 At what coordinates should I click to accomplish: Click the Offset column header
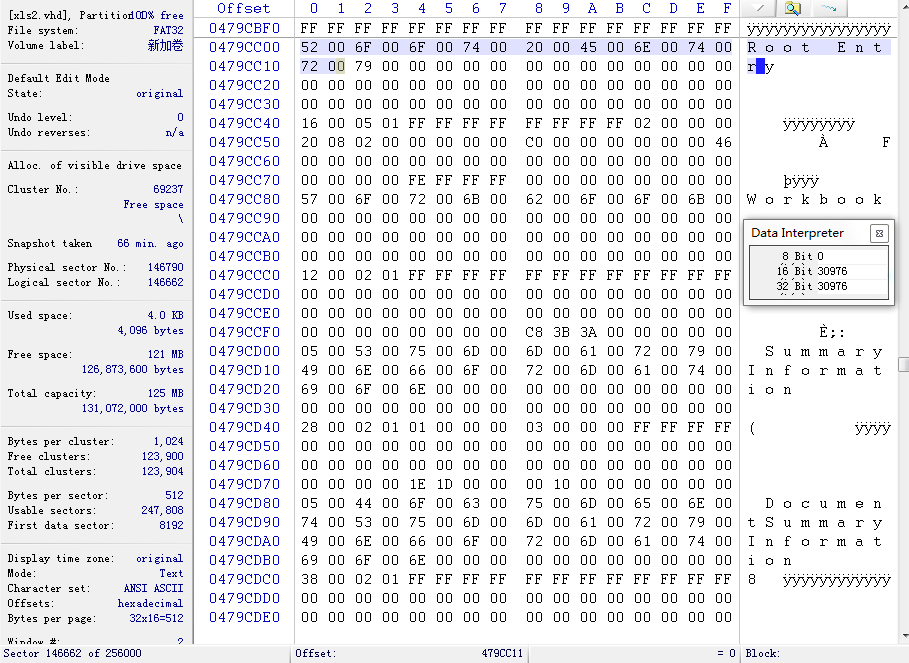point(244,8)
